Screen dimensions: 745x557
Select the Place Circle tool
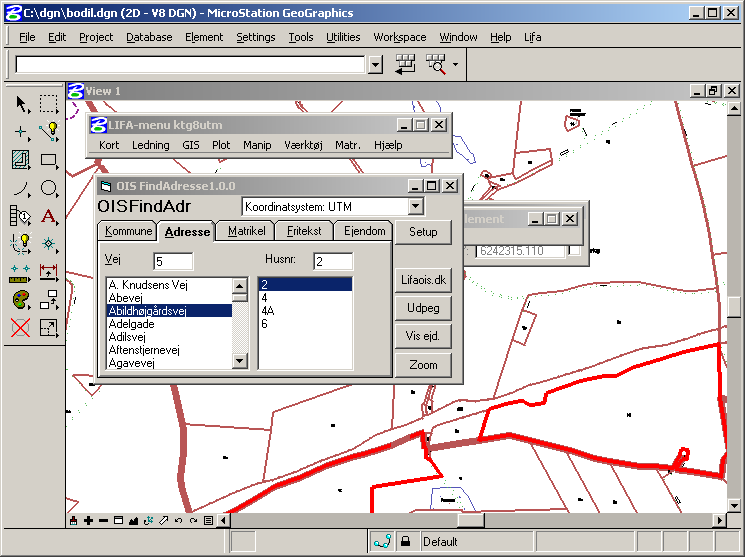click(48, 188)
